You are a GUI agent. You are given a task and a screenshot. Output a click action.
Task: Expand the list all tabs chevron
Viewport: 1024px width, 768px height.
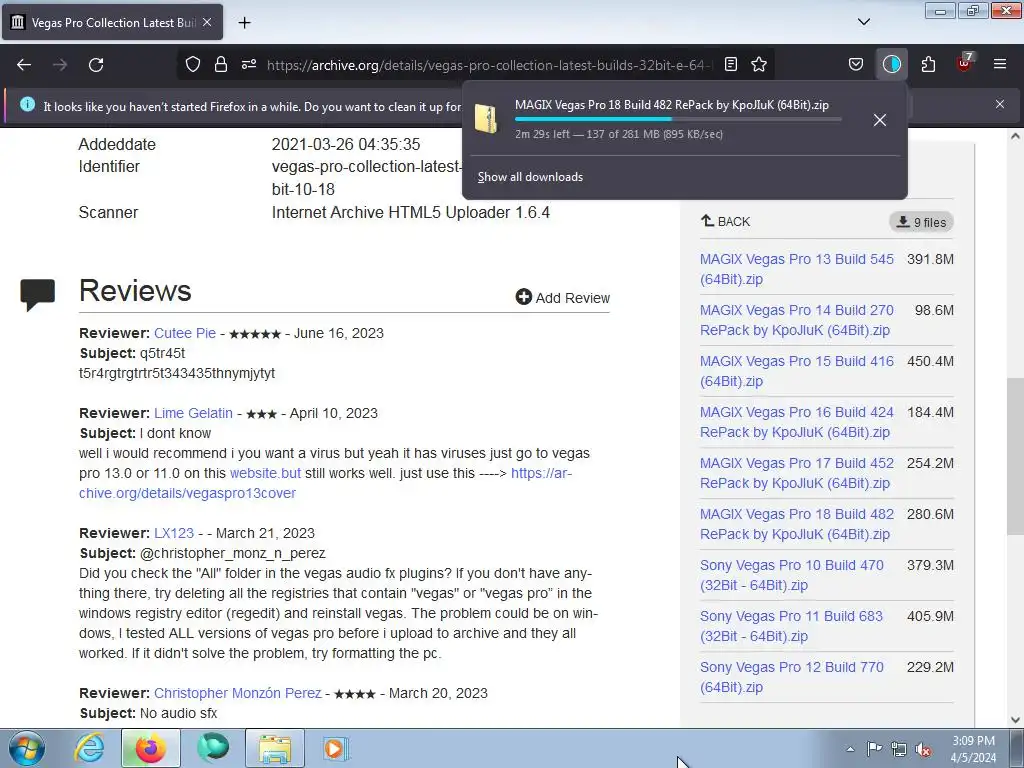864,22
